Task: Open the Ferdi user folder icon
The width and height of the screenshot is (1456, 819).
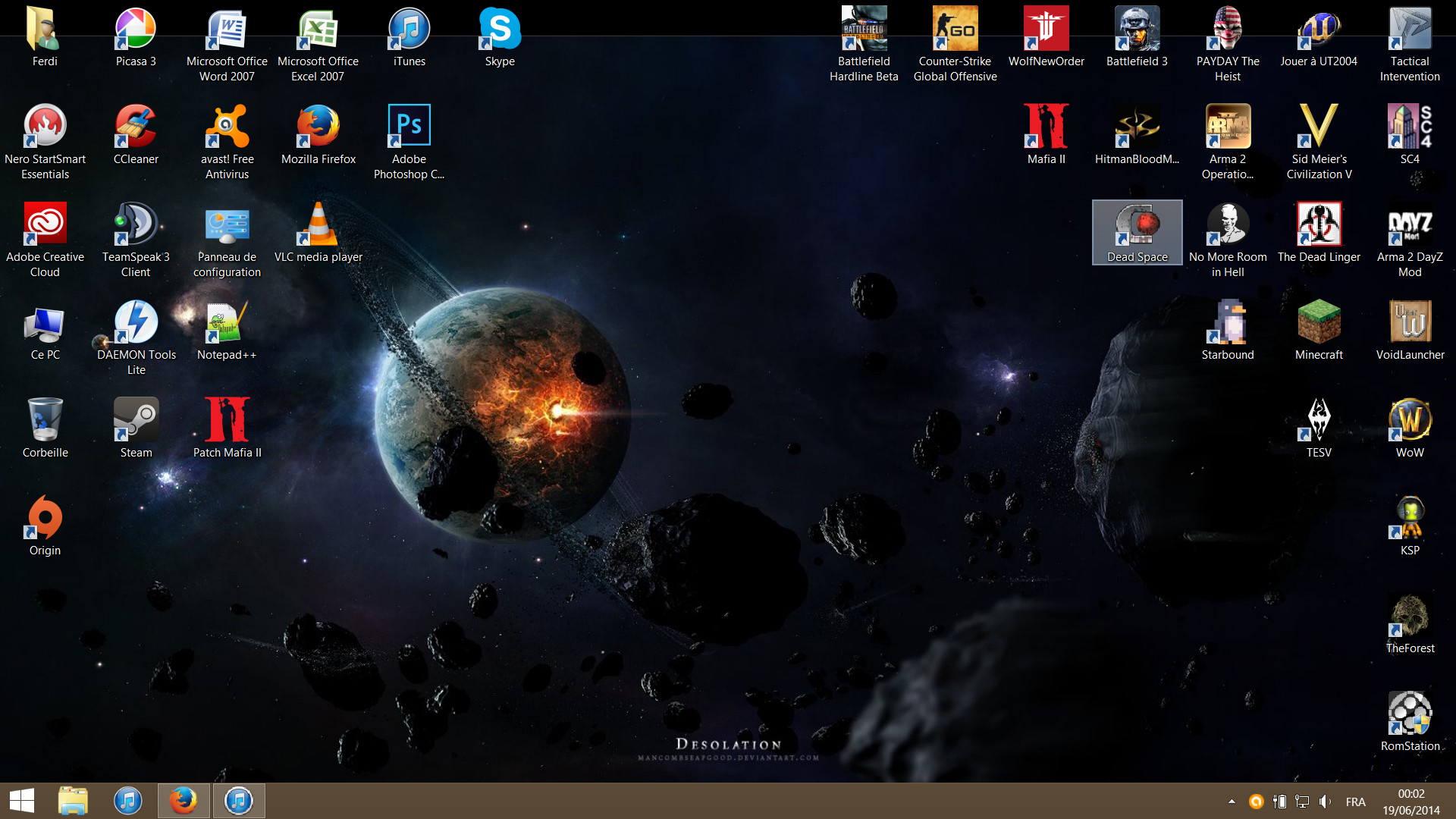Action: pos(45,37)
